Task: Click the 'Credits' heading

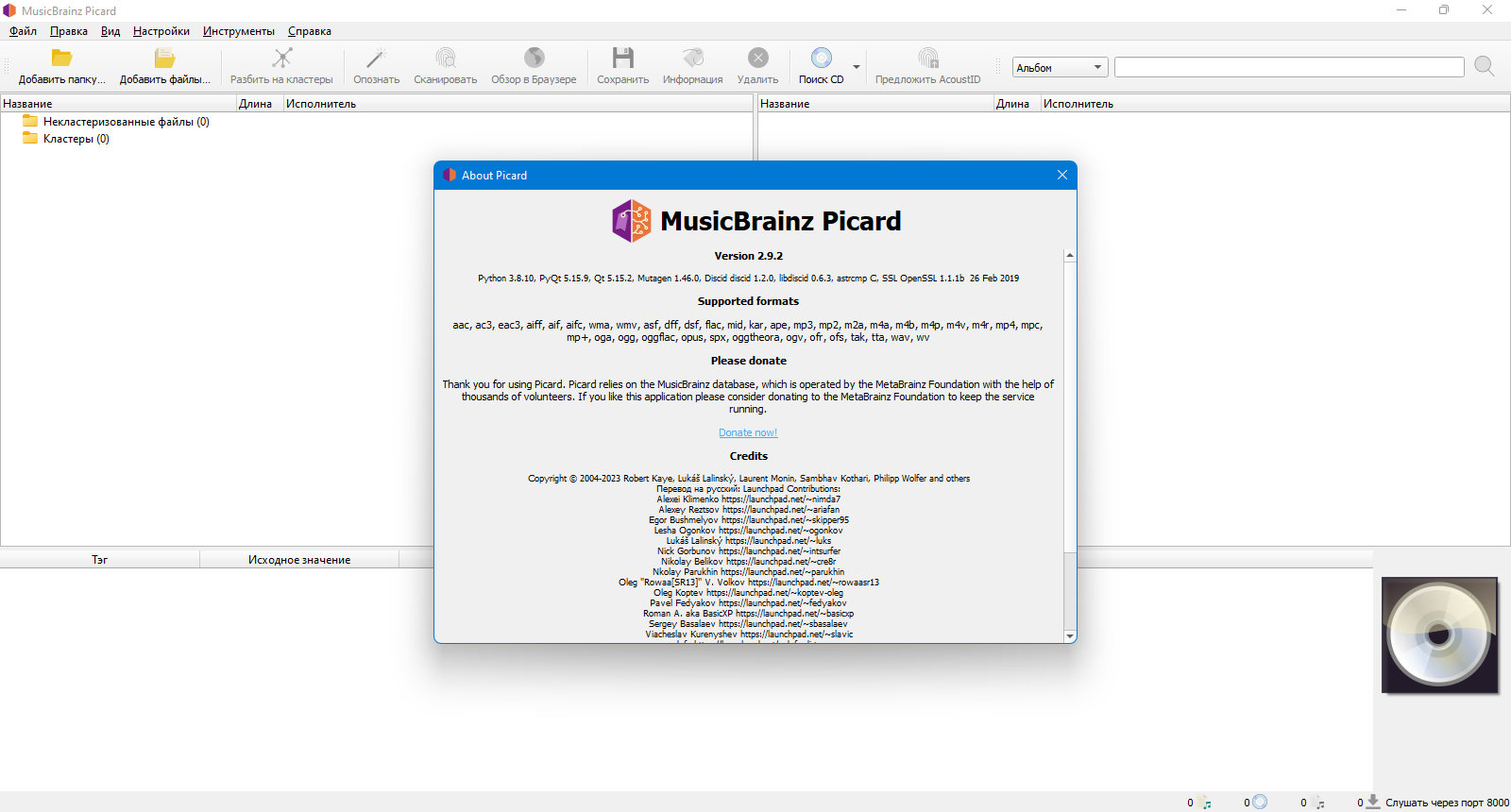Action: point(748,456)
